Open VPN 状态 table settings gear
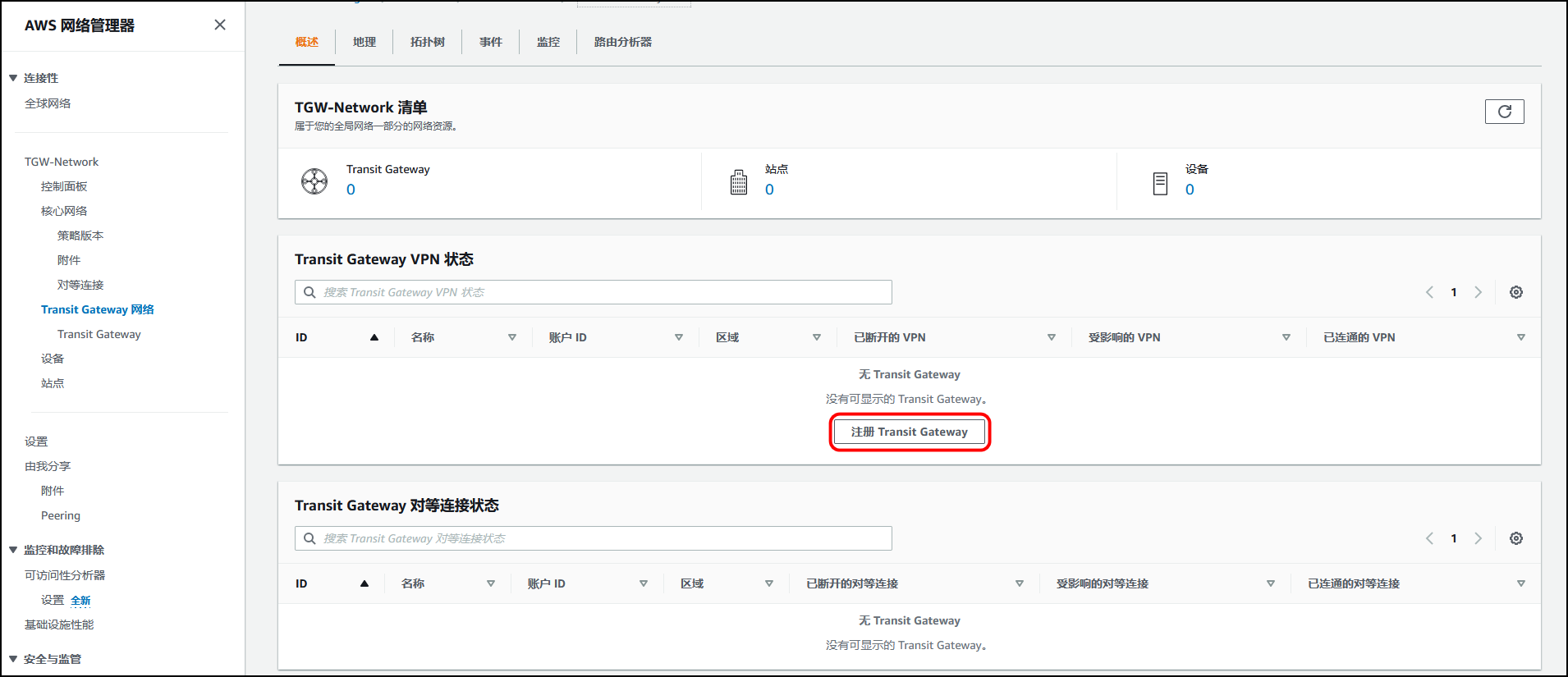1568x677 pixels. (1516, 292)
